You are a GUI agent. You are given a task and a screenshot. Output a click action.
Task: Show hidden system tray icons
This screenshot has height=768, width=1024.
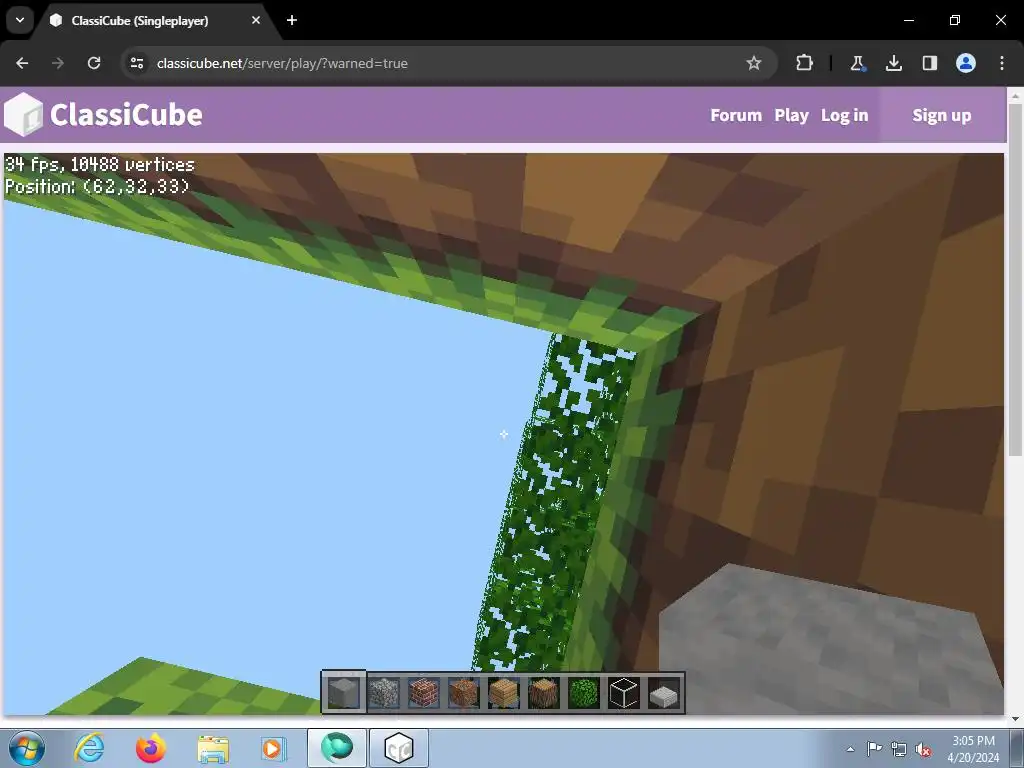850,749
